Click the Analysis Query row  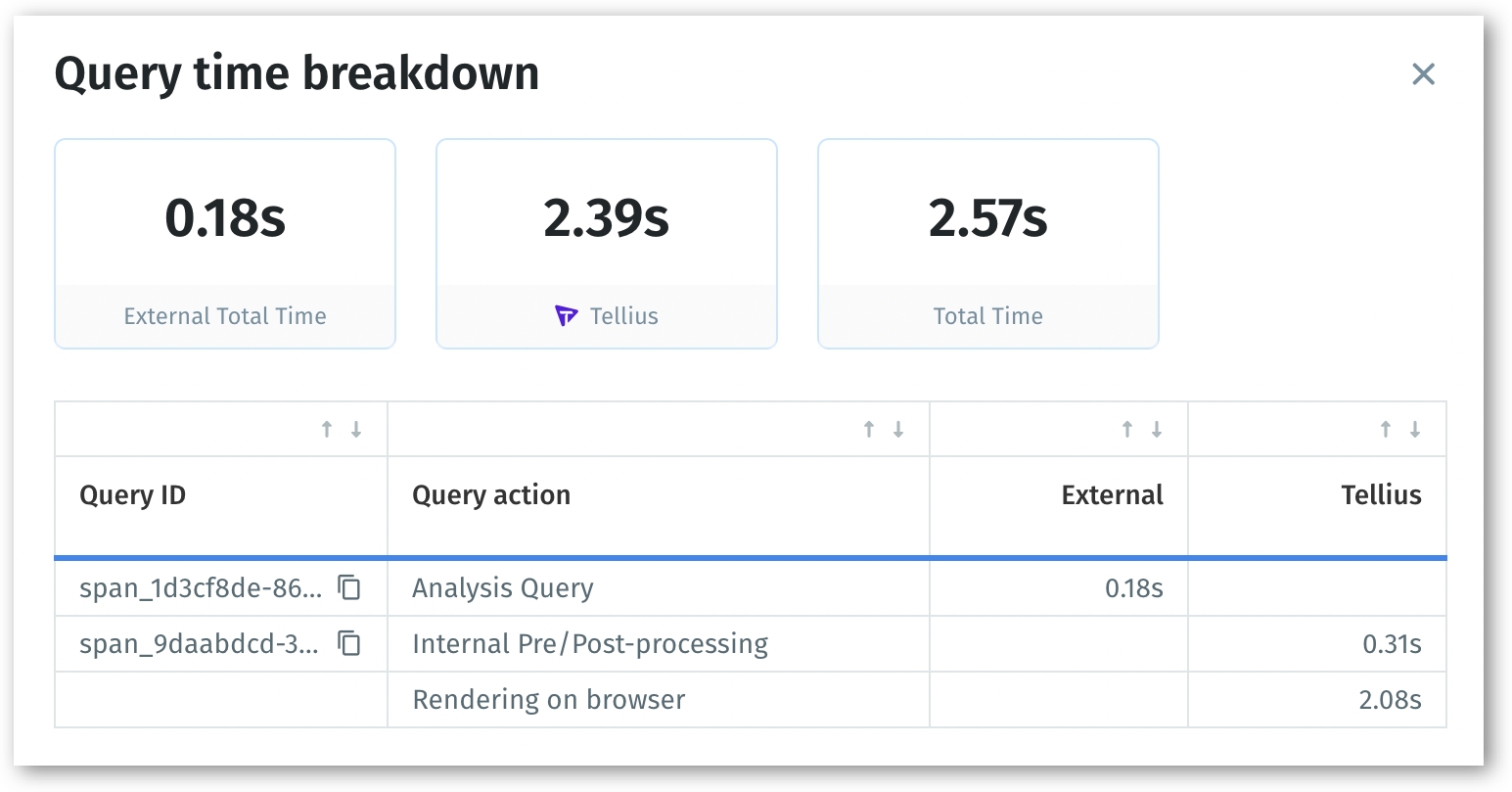(503, 587)
